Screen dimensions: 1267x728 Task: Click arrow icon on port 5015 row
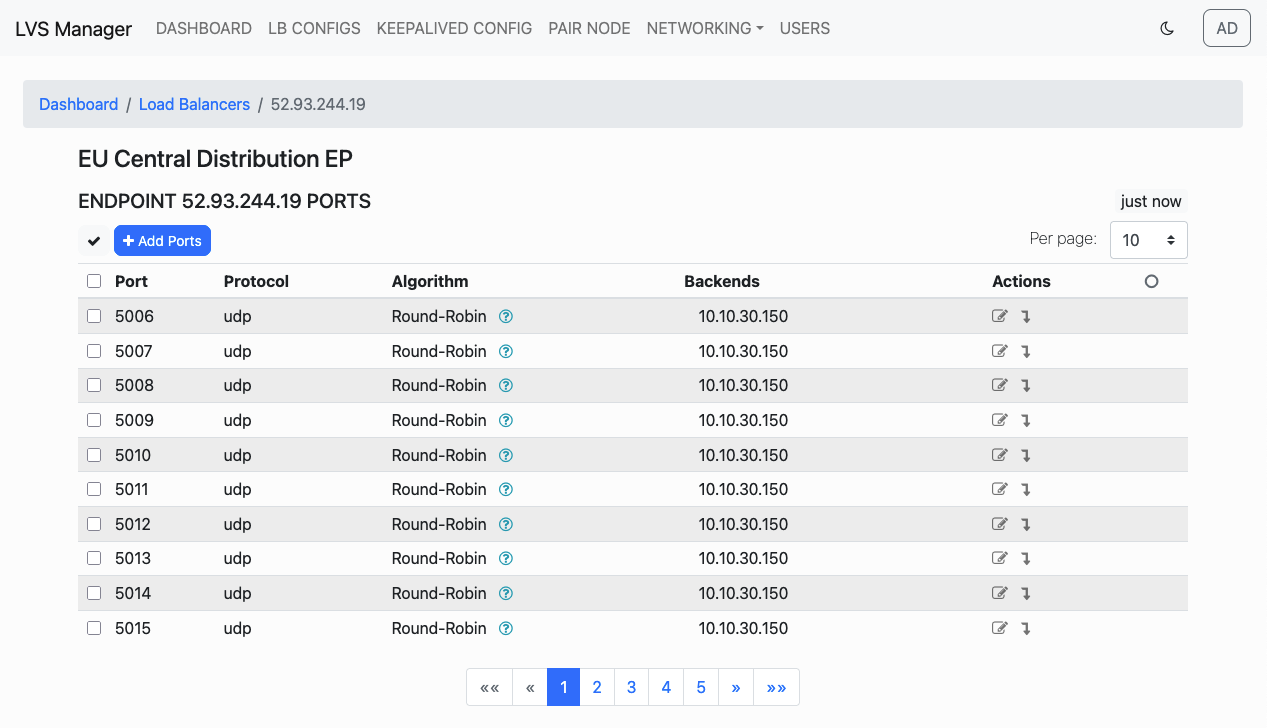click(1026, 629)
